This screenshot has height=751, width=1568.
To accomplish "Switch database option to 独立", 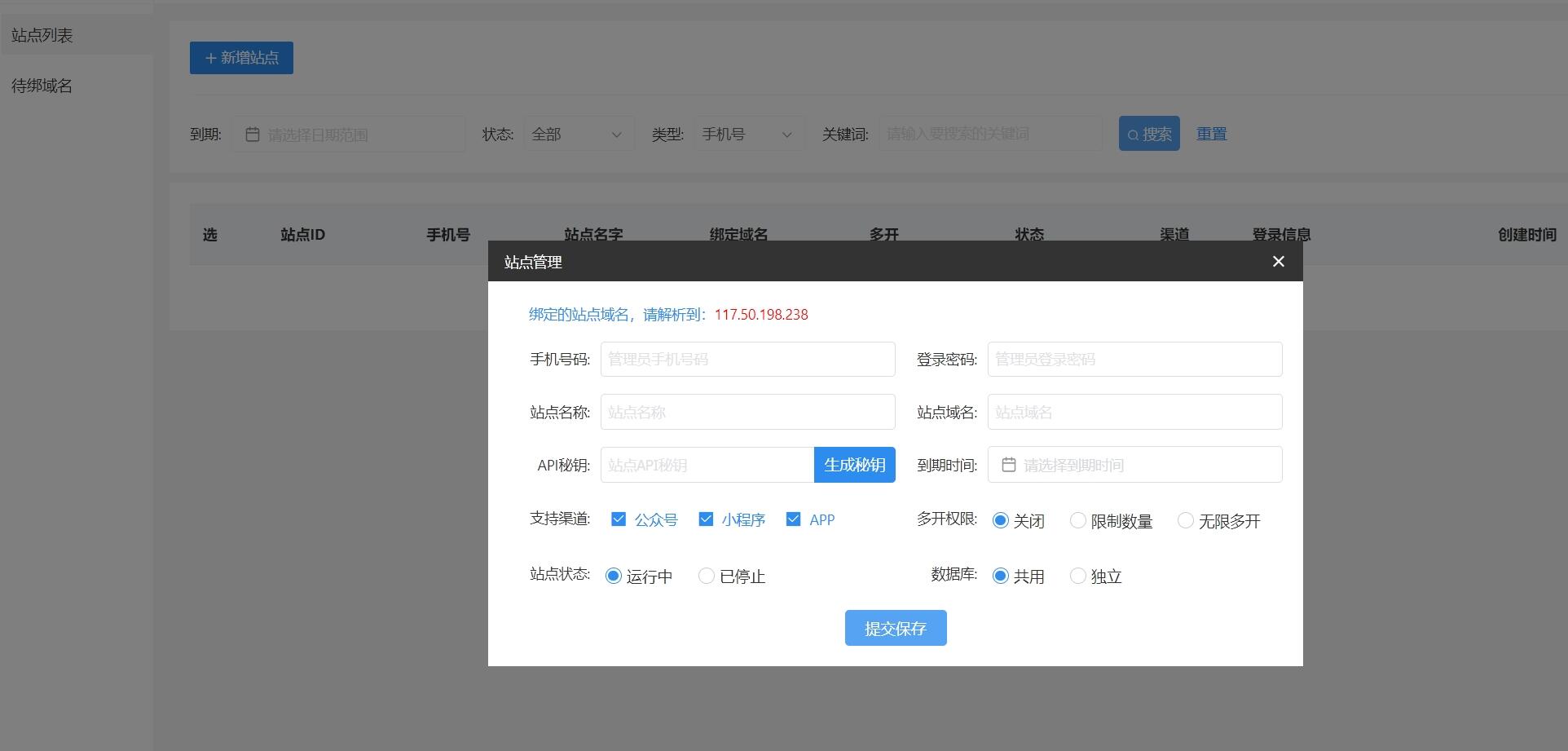I will [x=1077, y=576].
